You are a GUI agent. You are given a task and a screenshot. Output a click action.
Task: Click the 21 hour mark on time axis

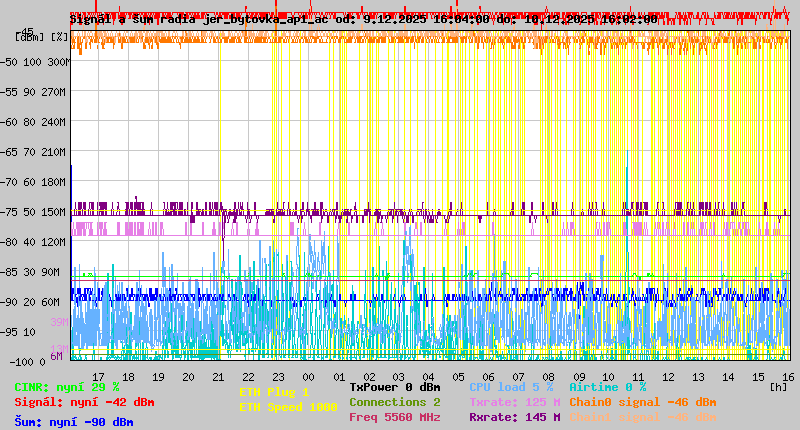pos(218,377)
